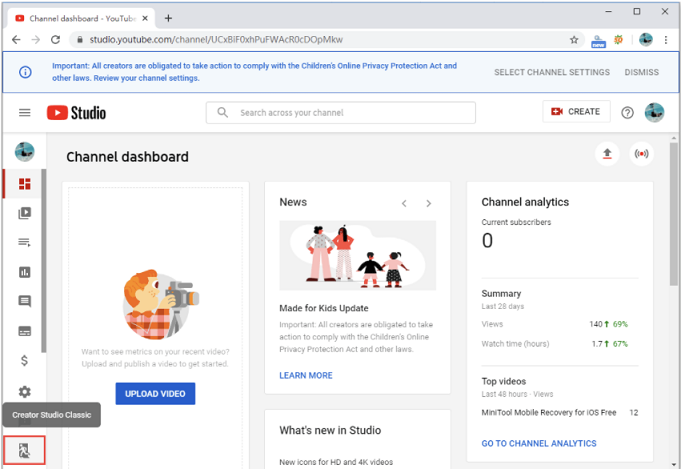Click MiniTool Mobile Recovery for iOS Free video

(549, 413)
